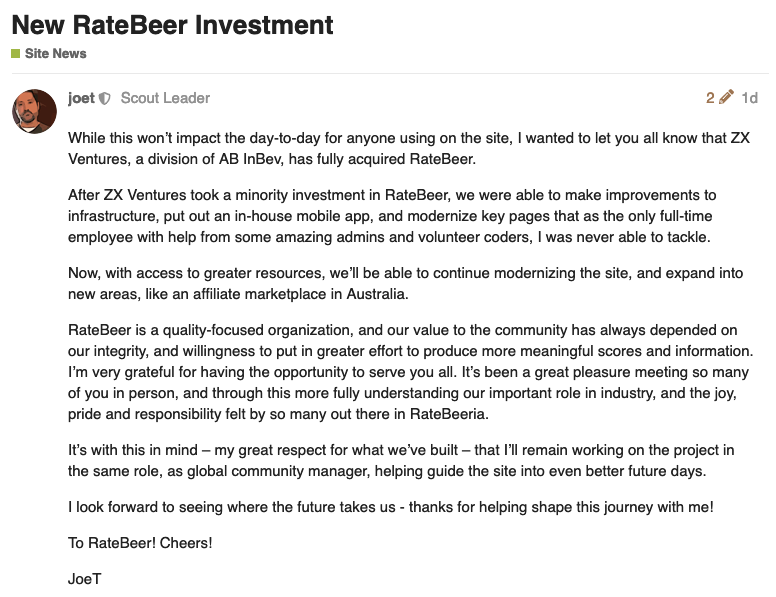Click the sentence starting "I look forward"
The image size is (776, 597).
(391, 507)
